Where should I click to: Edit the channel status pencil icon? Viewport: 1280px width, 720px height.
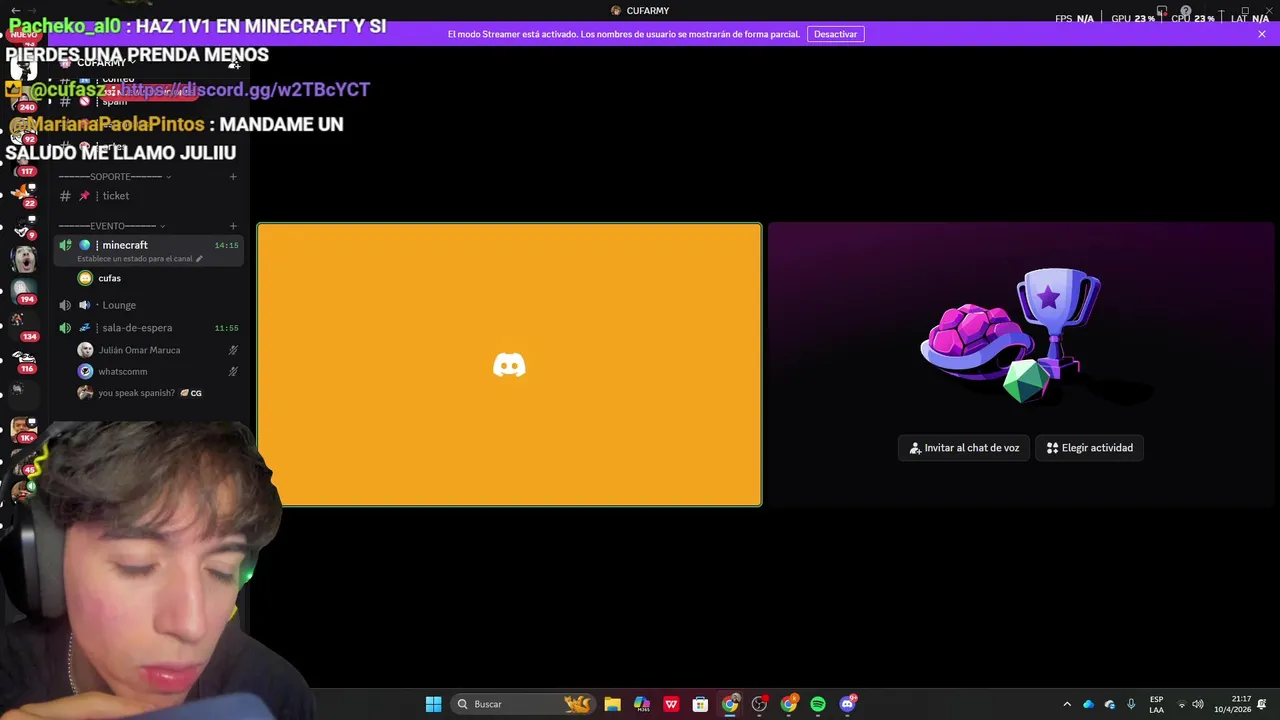[199, 259]
